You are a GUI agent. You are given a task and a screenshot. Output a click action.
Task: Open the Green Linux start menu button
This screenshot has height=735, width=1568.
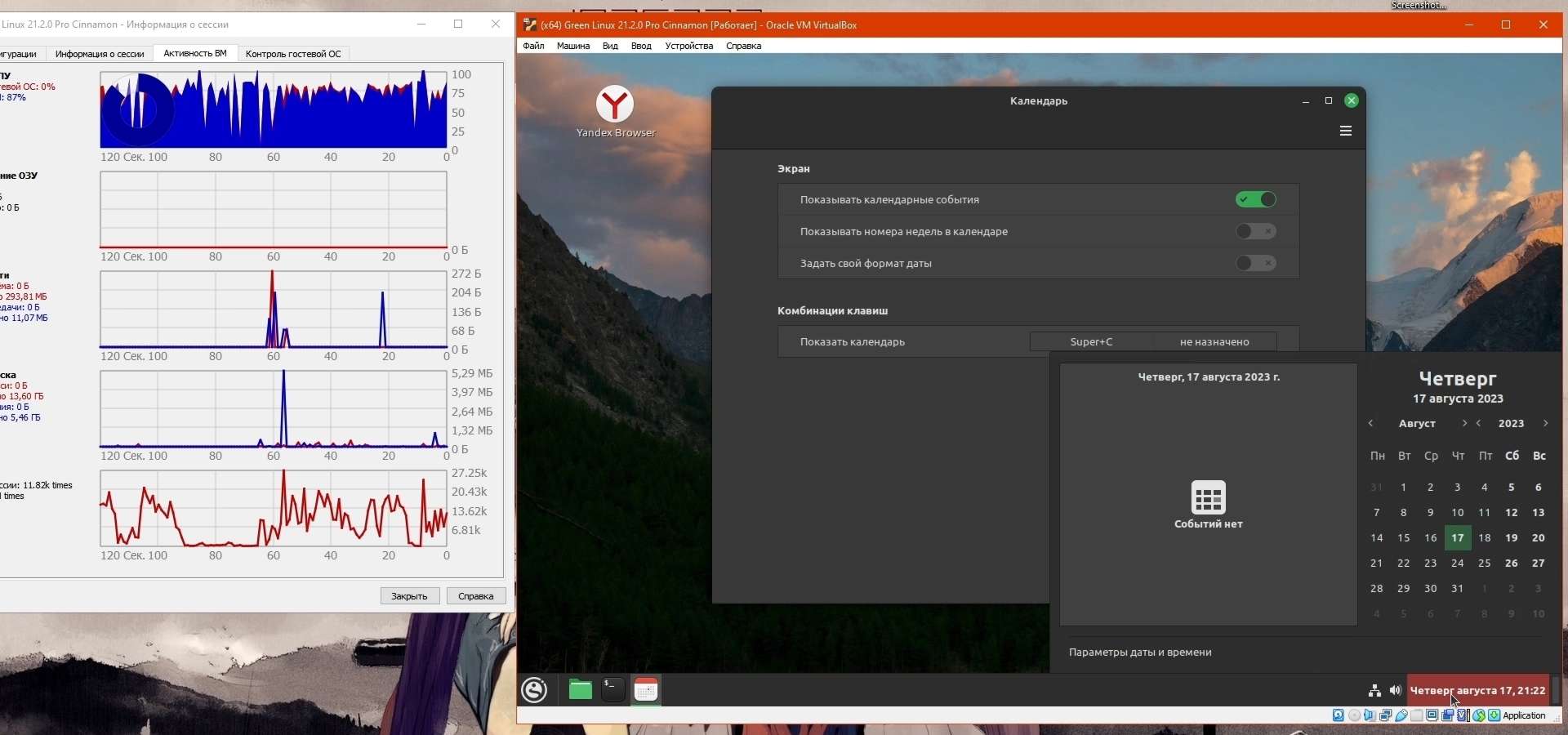coord(535,690)
